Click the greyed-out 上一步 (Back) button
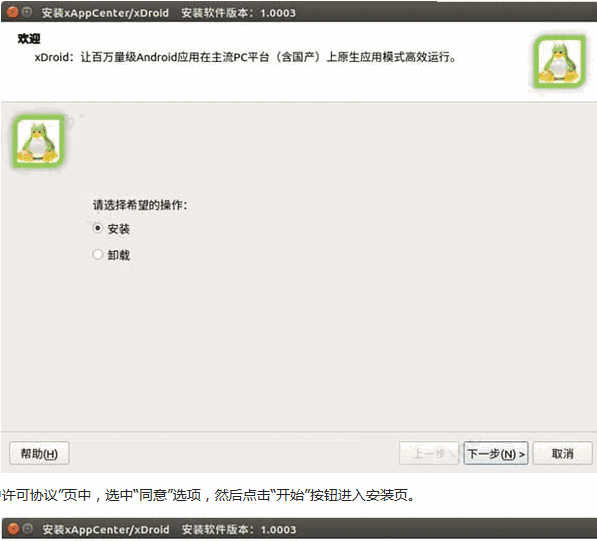Screen dimensions: 597x541 429,453
